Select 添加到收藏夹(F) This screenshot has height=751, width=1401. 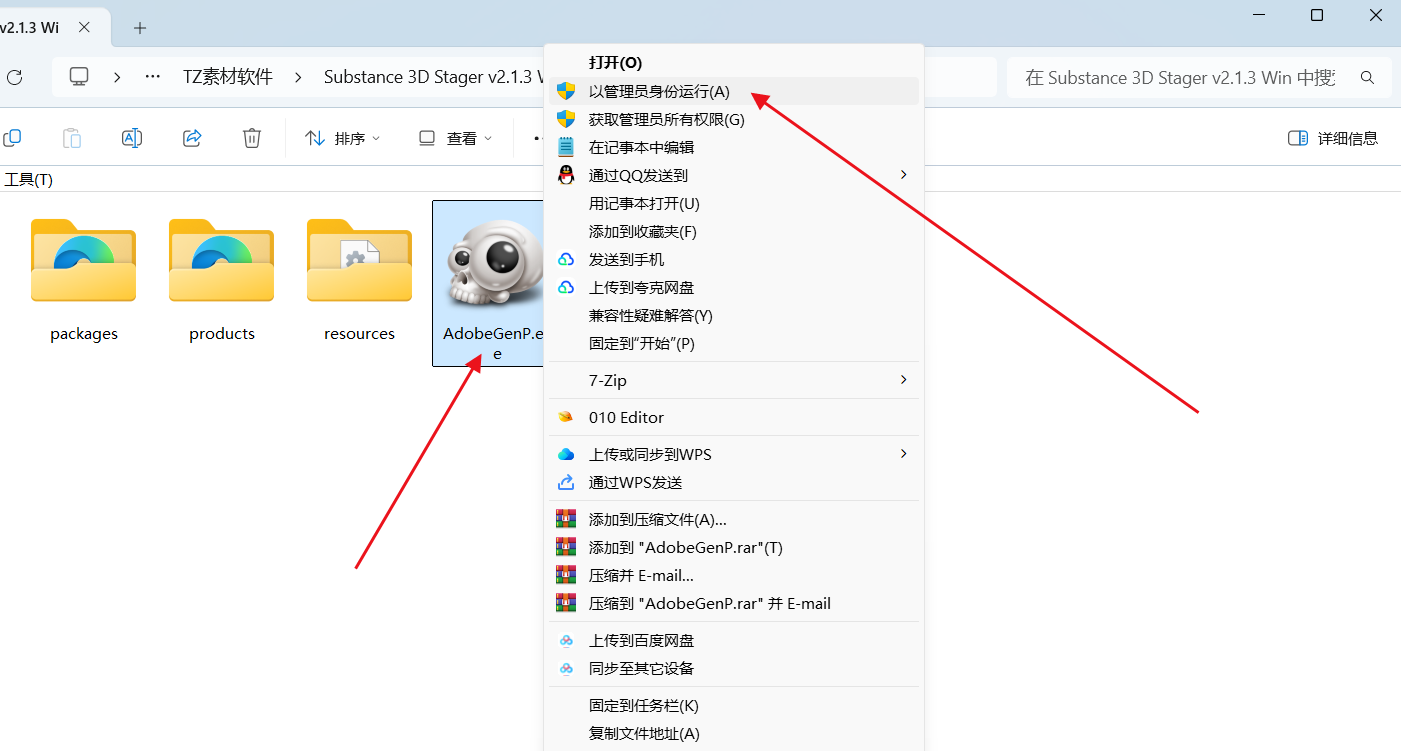point(734,231)
